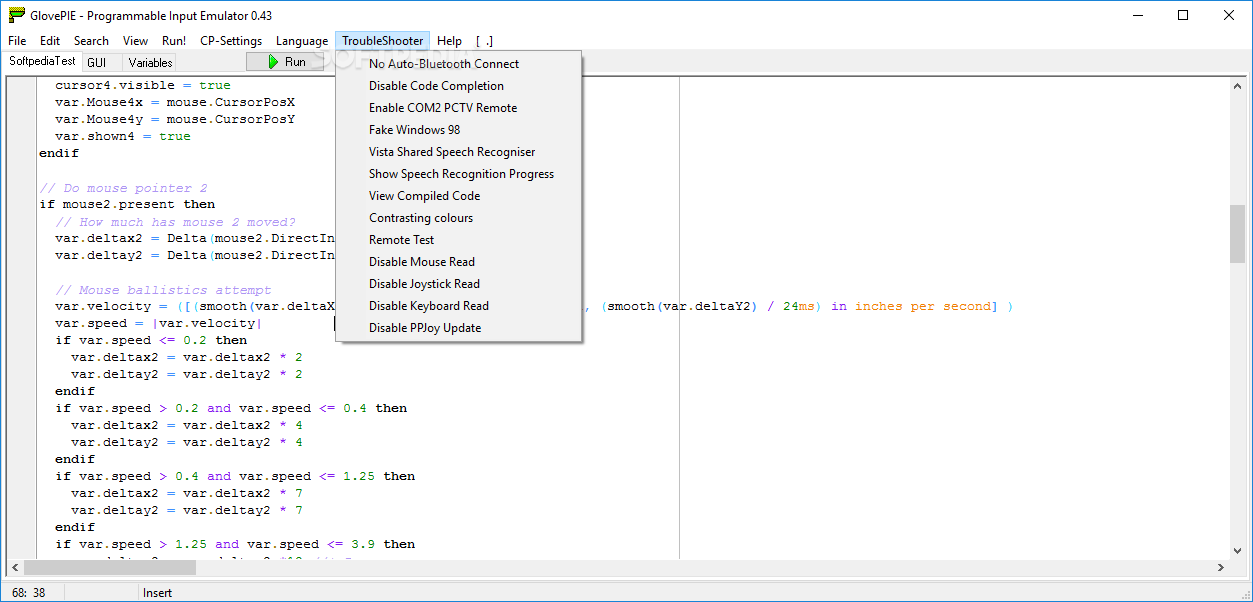This screenshot has width=1253, height=602.
Task: Open the Search menu
Action: coord(91,41)
